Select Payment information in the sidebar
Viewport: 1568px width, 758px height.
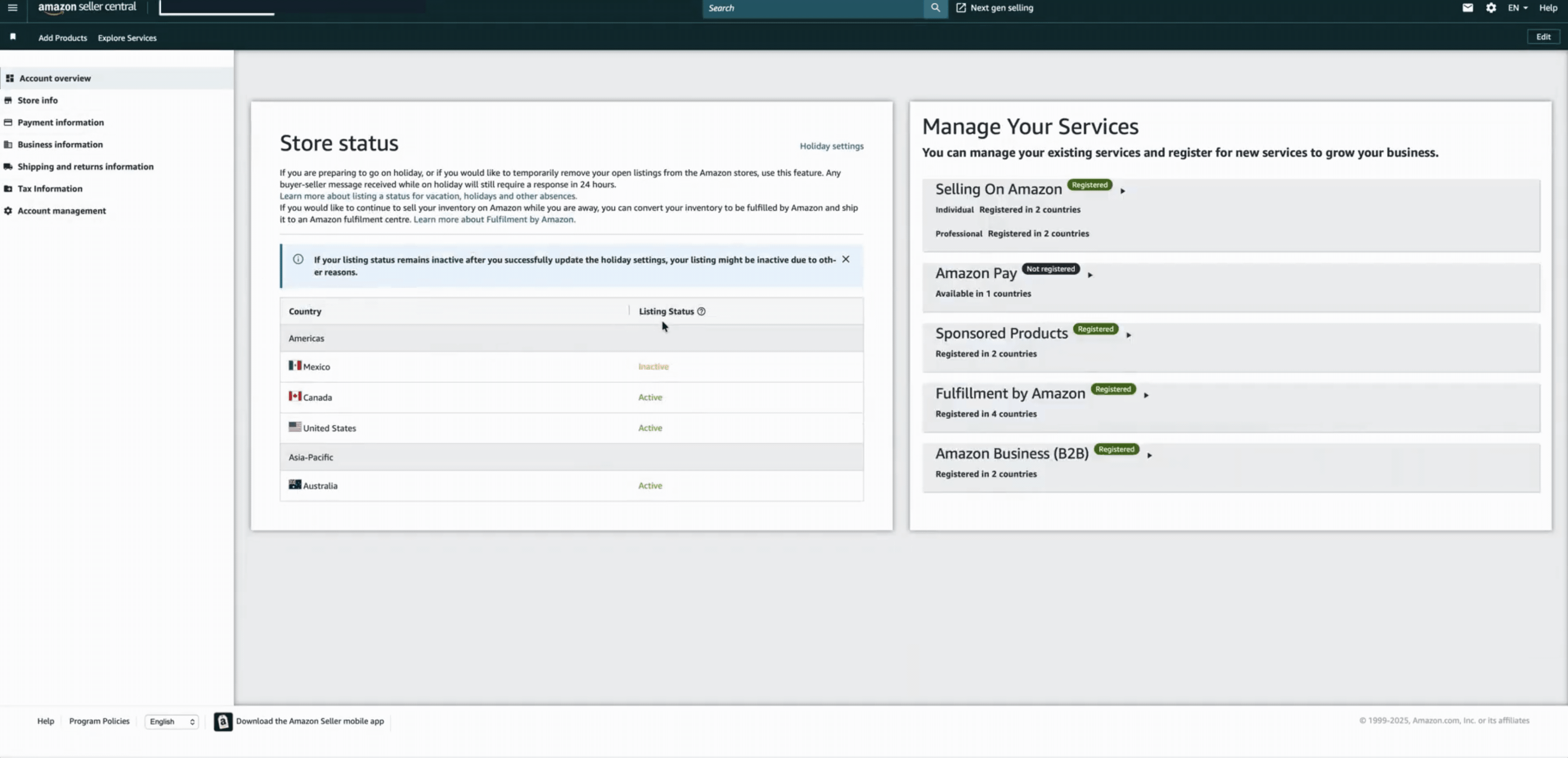(60, 122)
